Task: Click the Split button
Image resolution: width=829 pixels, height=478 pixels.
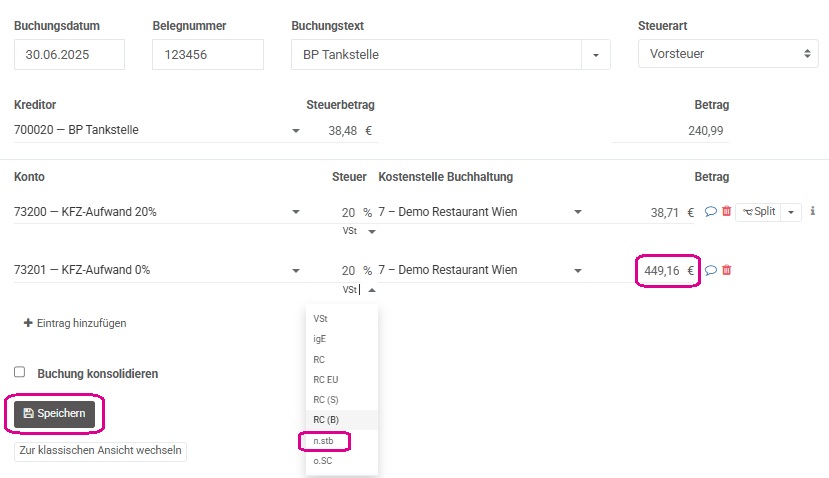Action: [758, 212]
